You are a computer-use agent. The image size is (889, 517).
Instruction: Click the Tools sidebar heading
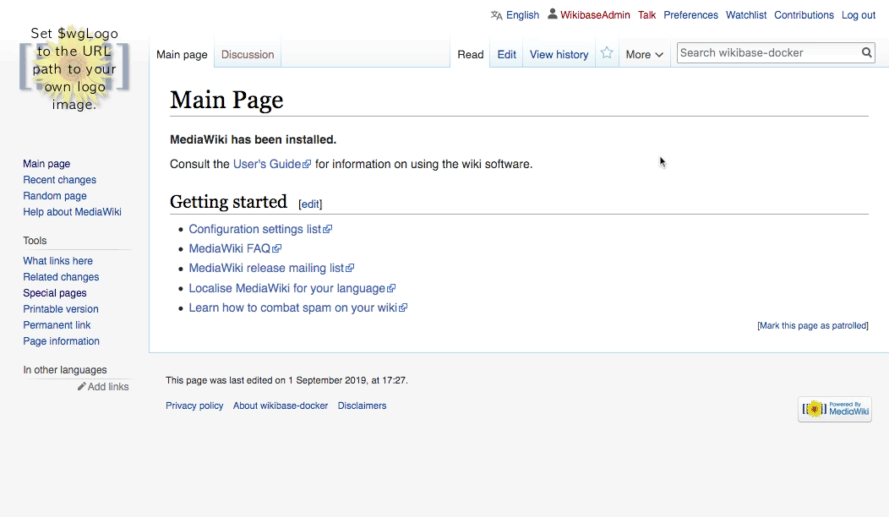[x=35, y=240]
